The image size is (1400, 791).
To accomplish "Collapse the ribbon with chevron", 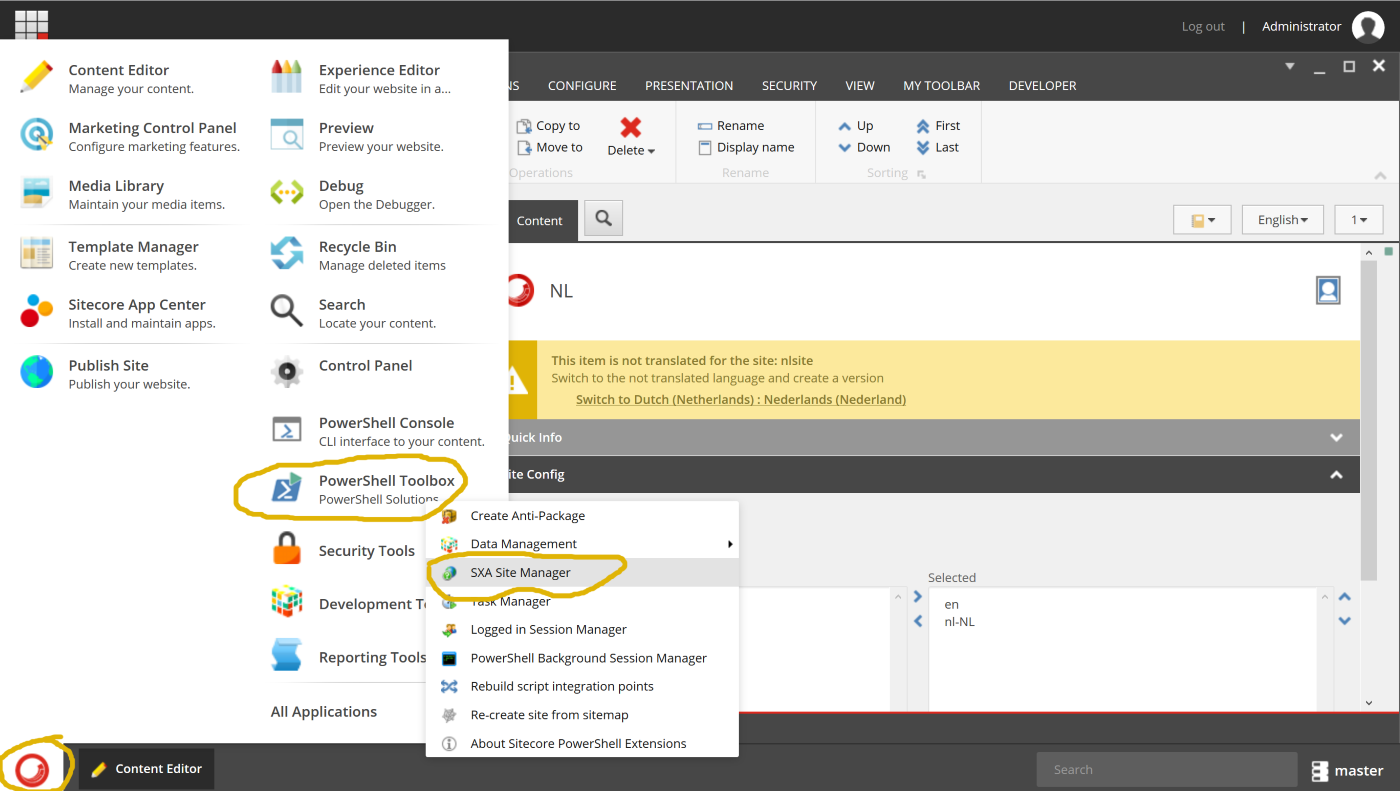I will click(x=1380, y=175).
